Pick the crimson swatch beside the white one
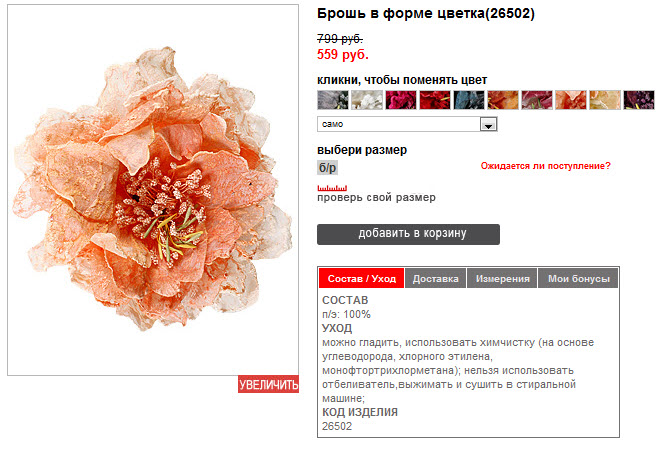The height and width of the screenshot is (451, 668). pos(400,100)
